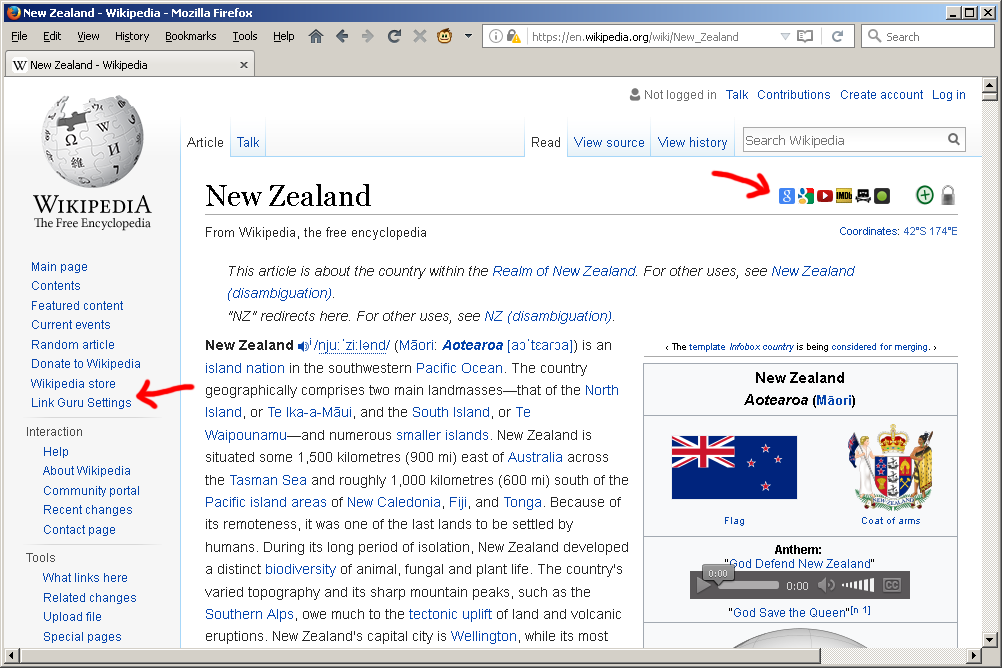Play the God Defend New Zealand anthem
The image size is (1002, 668).
[706, 586]
